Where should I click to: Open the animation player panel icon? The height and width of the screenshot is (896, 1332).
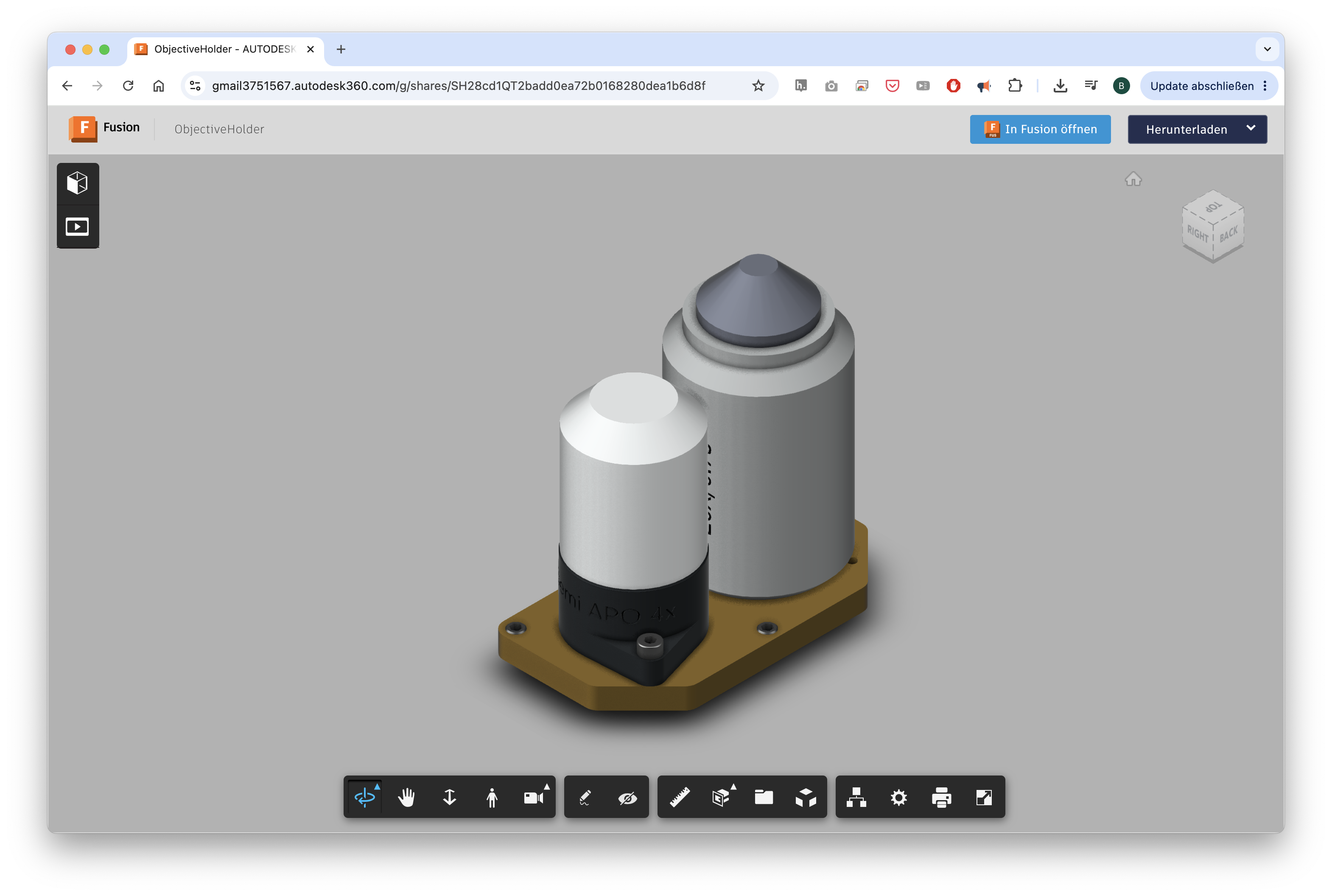point(78,226)
